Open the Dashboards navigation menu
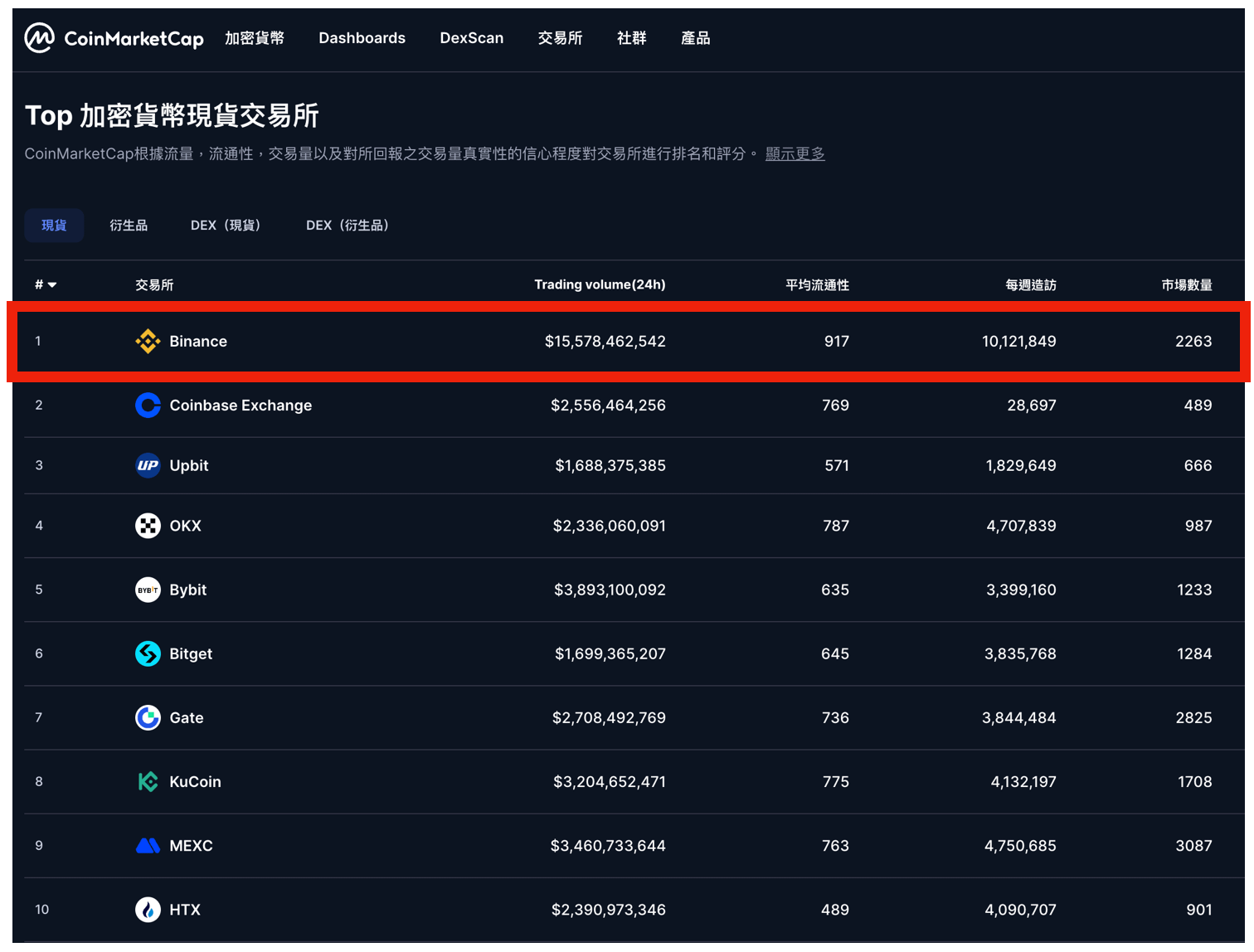Image resolution: width=1254 pixels, height=952 pixels. coord(362,38)
